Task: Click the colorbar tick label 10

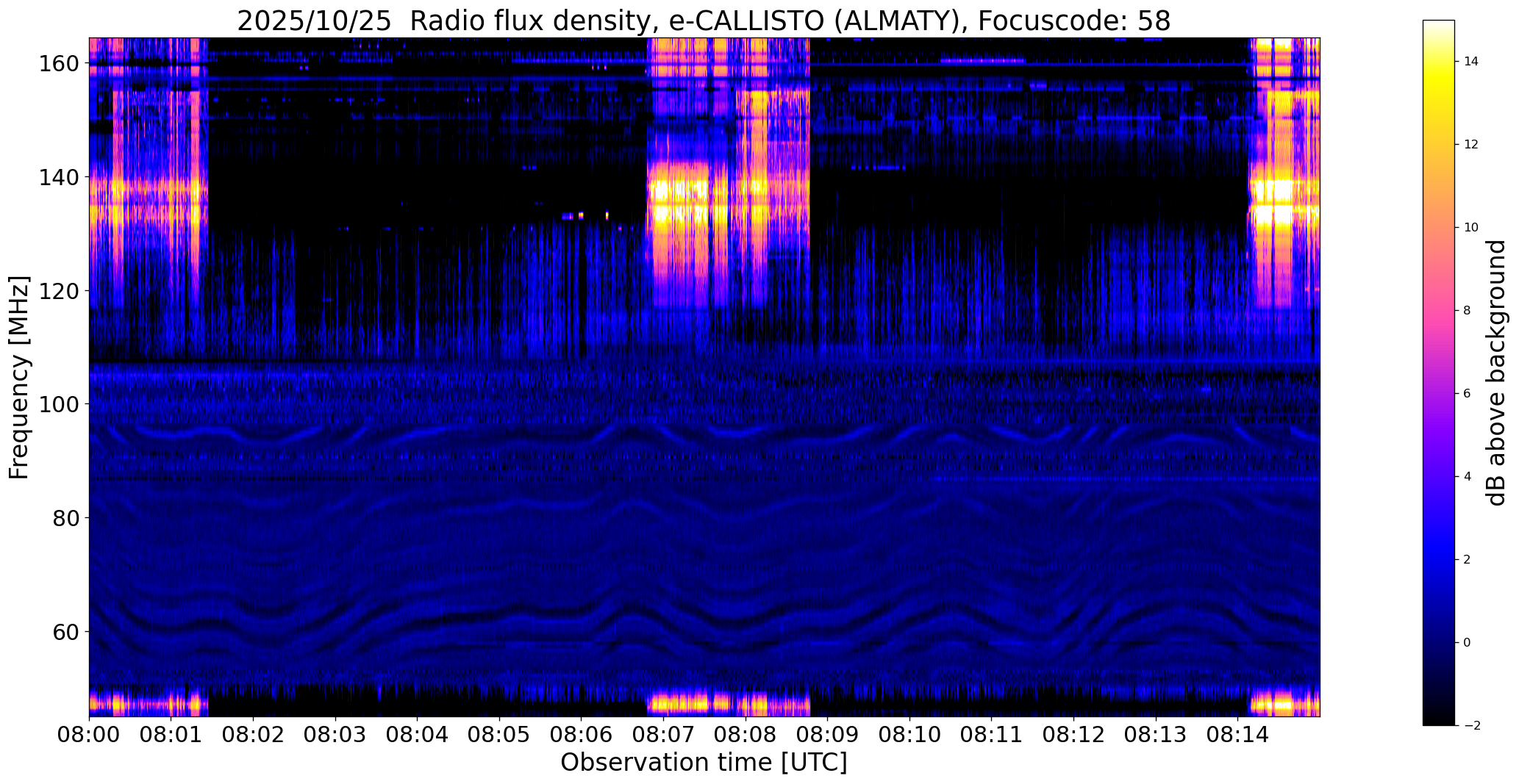Action: (x=1471, y=228)
